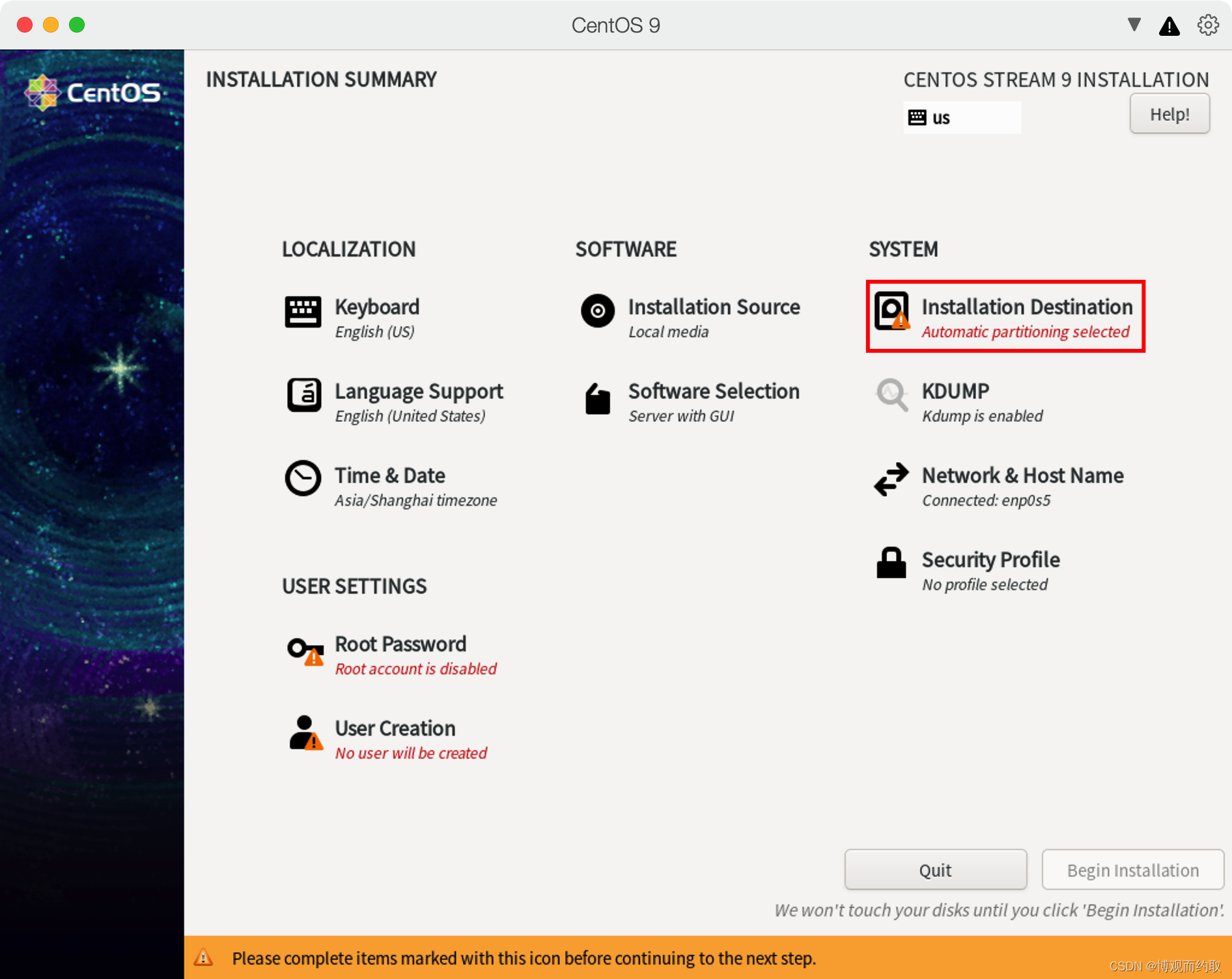
Task: Open Network & Host Name label
Action: click(1022, 475)
